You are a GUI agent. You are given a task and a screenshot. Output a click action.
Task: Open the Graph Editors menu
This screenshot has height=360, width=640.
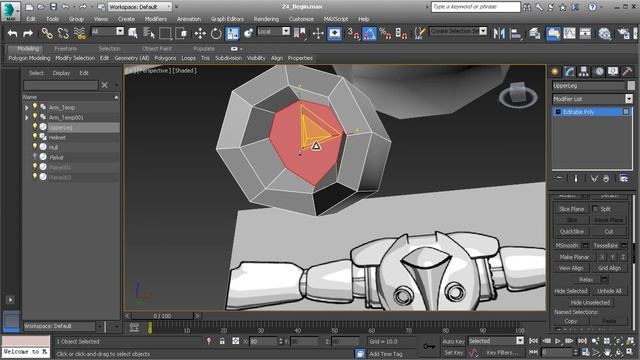[227, 19]
